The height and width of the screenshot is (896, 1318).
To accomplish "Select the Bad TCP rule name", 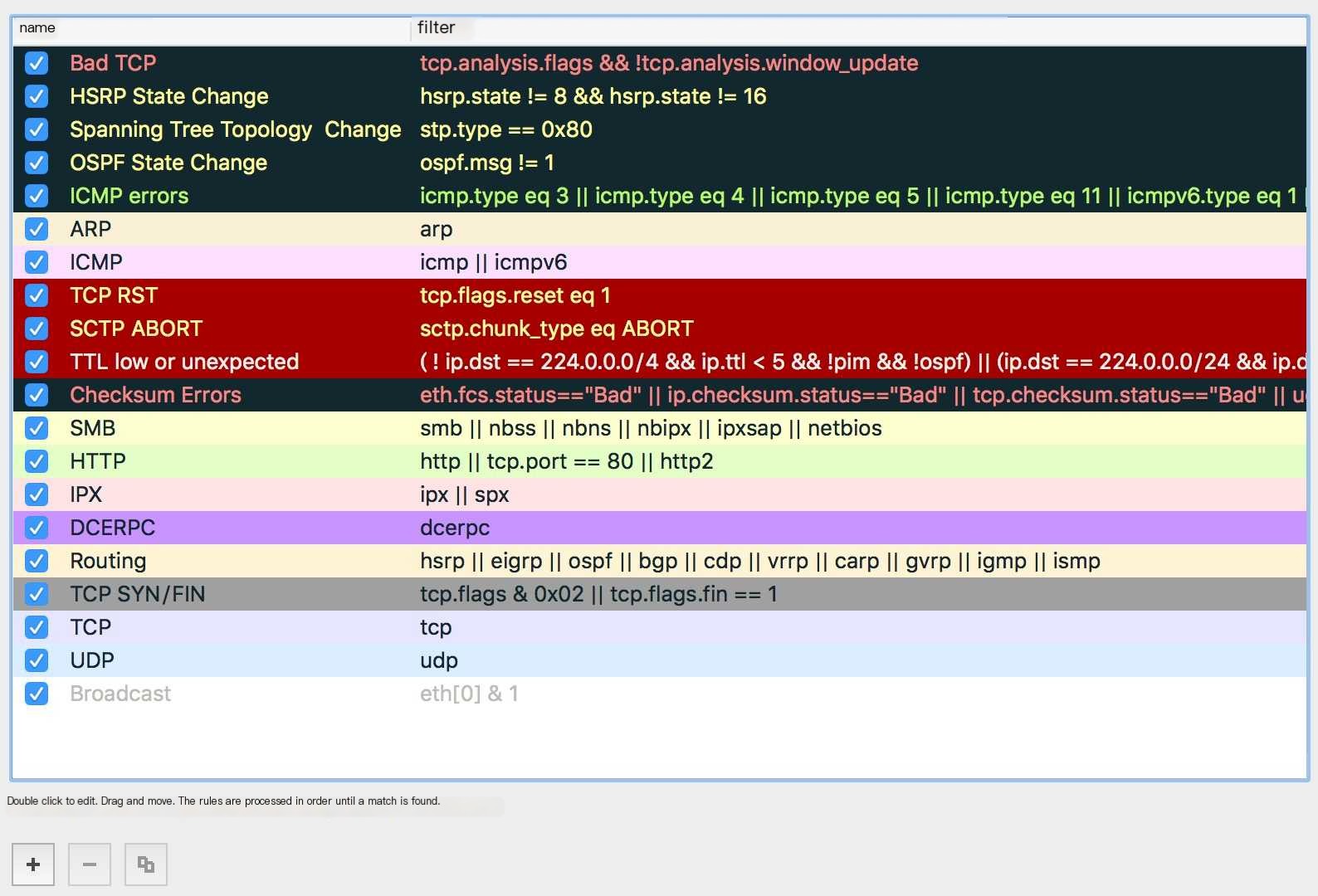I will point(113,63).
